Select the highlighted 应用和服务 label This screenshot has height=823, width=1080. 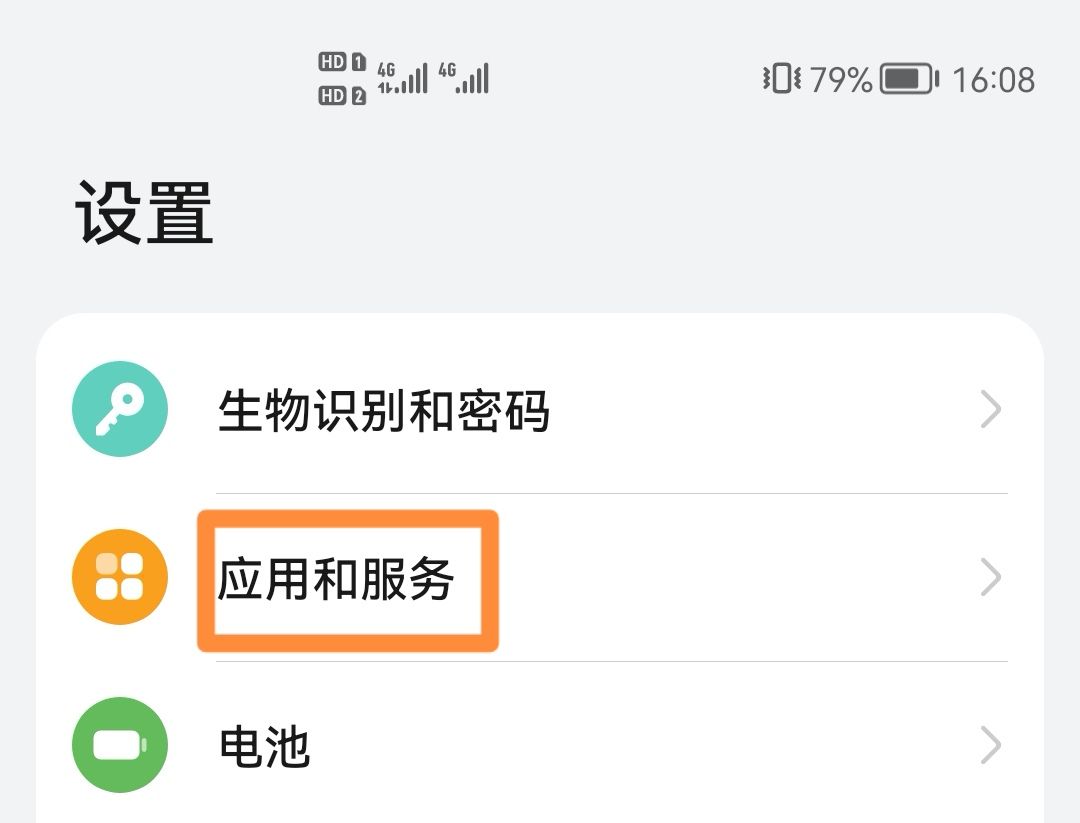[337, 579]
